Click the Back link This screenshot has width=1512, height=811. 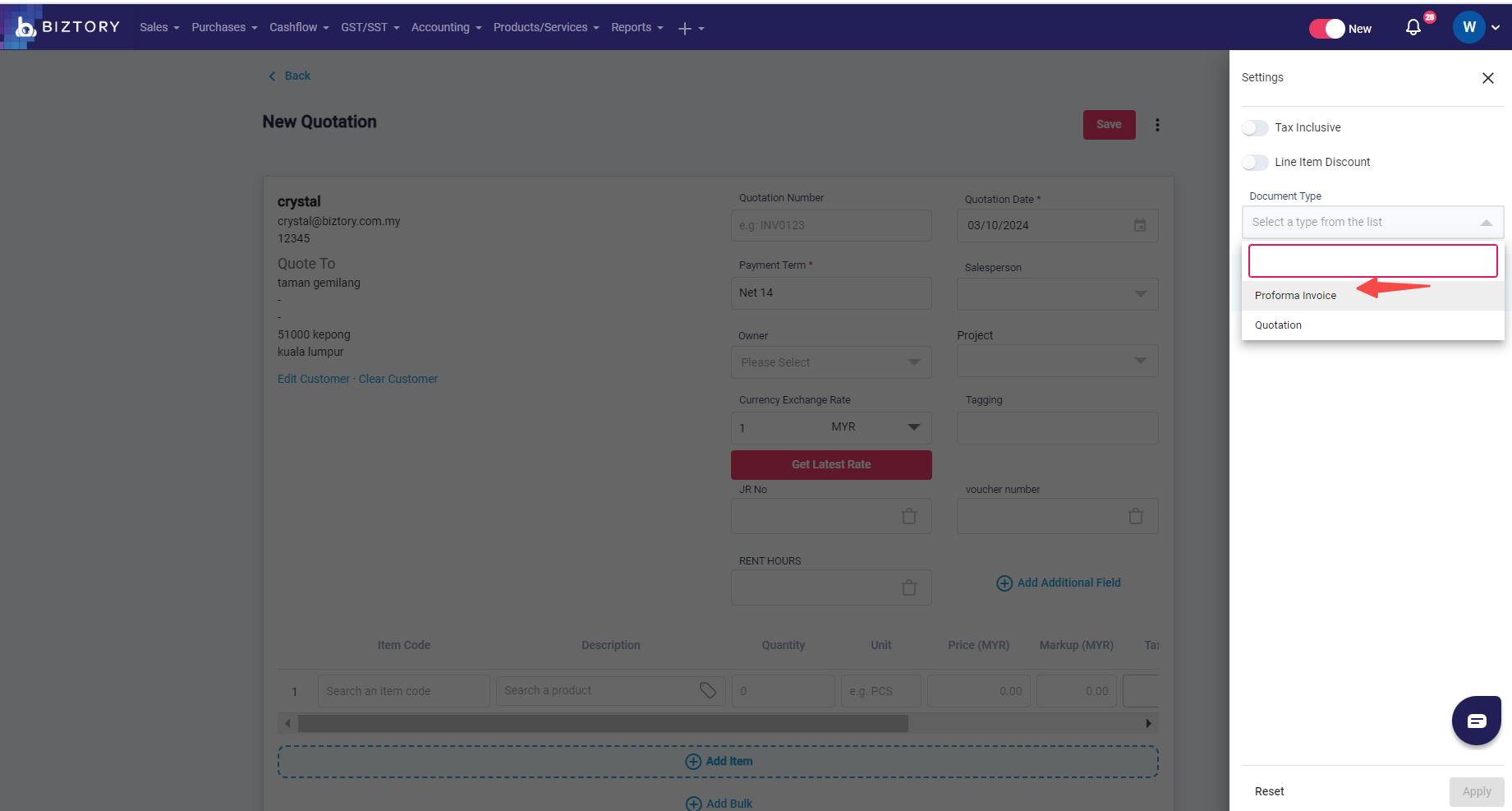click(297, 76)
